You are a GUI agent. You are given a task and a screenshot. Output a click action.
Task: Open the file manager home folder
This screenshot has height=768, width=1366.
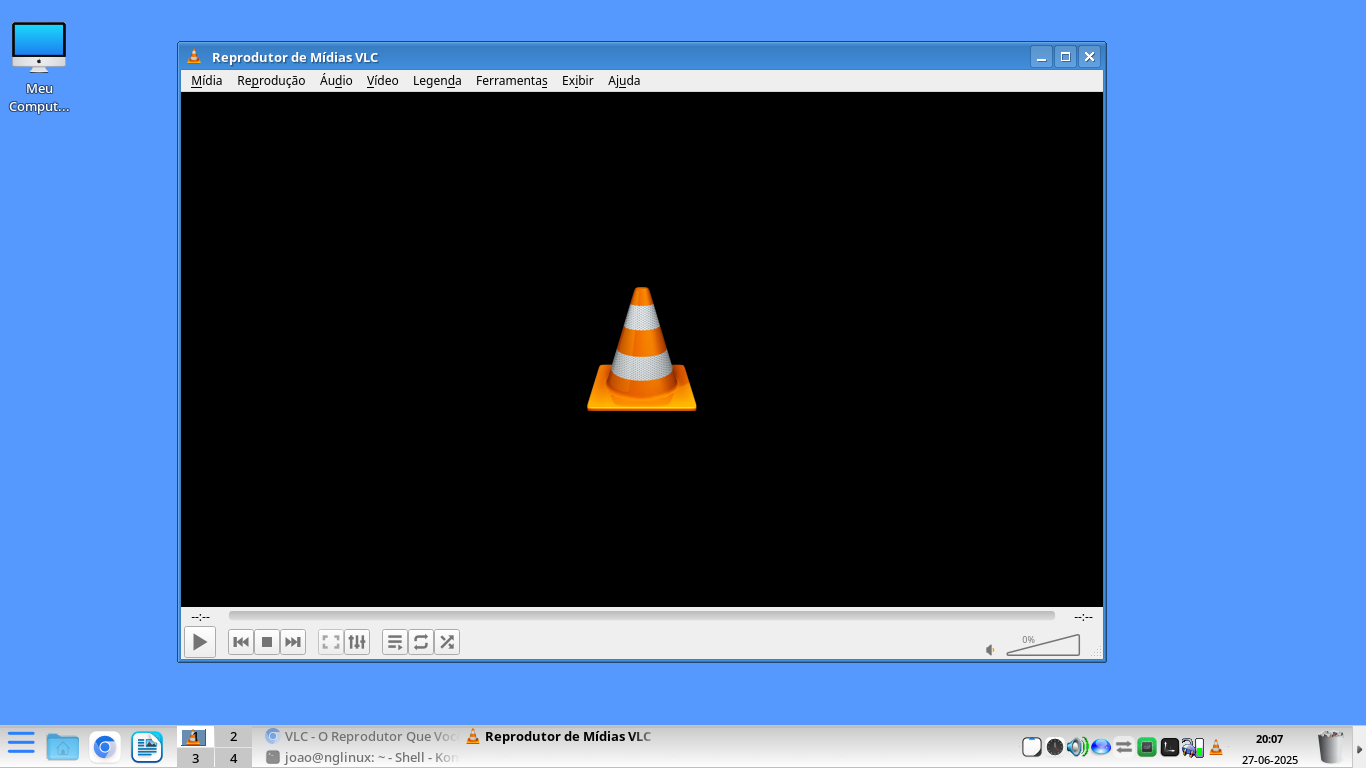63,746
